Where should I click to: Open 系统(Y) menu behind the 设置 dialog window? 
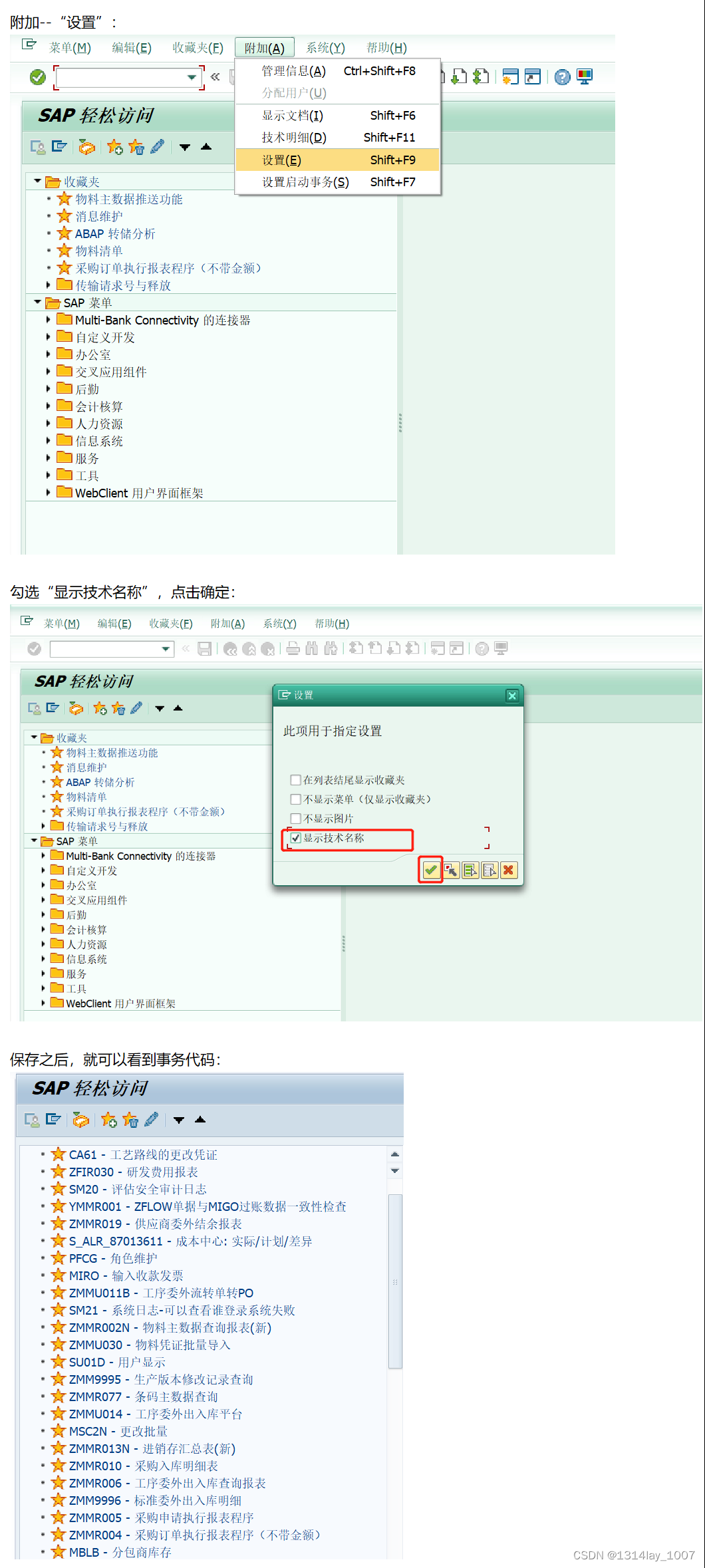coord(279,624)
